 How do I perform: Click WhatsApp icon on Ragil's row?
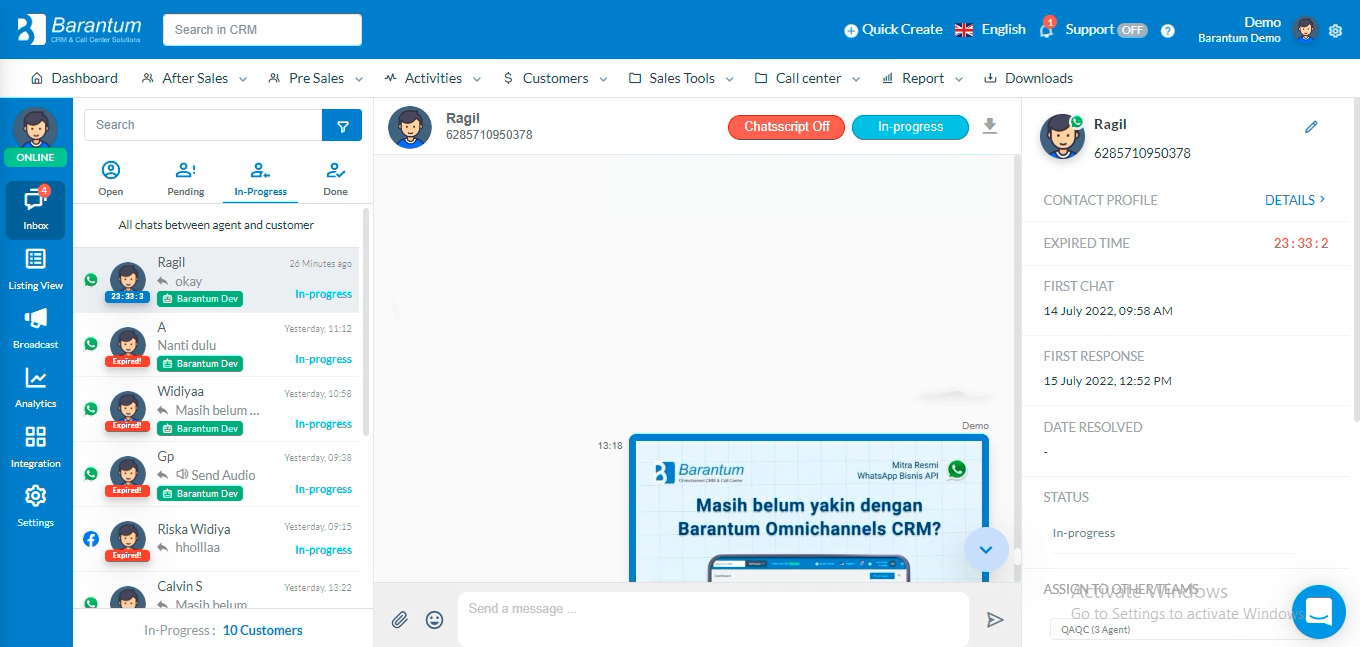(91, 280)
